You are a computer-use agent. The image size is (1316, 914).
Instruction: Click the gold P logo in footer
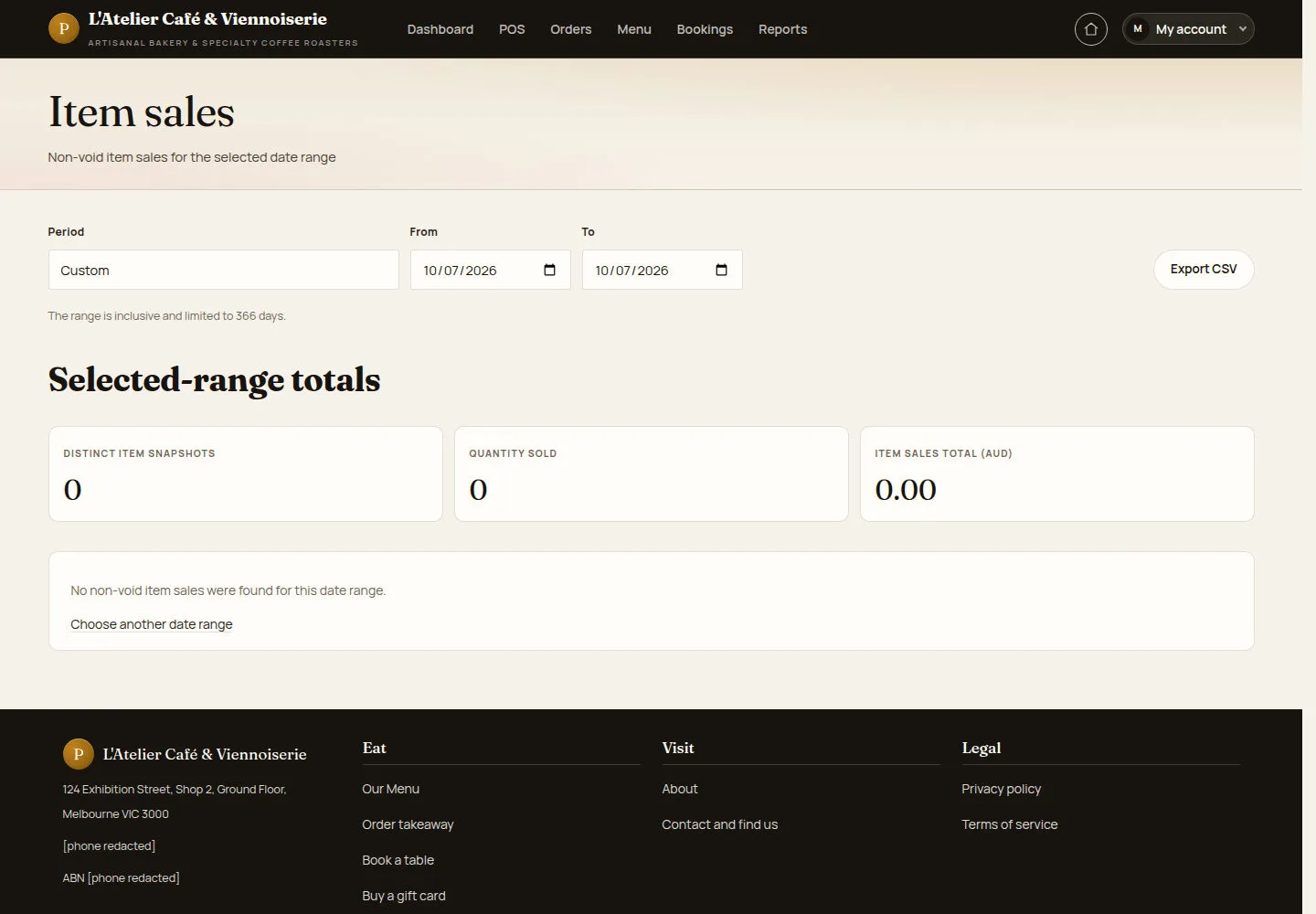click(78, 754)
